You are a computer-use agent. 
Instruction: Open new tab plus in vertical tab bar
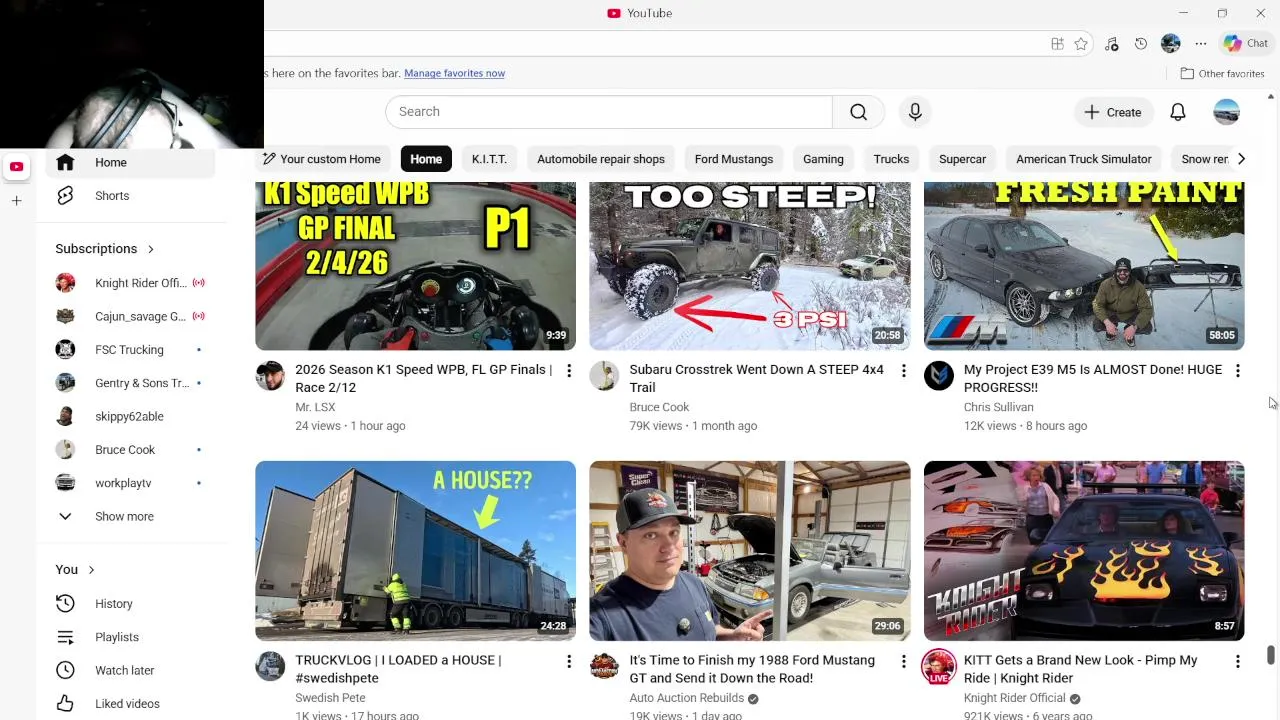point(16,201)
